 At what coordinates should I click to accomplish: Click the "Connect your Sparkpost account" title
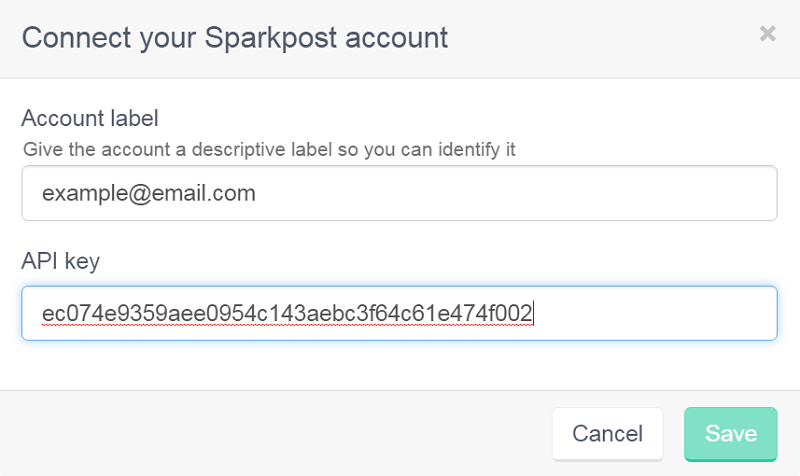click(x=235, y=38)
